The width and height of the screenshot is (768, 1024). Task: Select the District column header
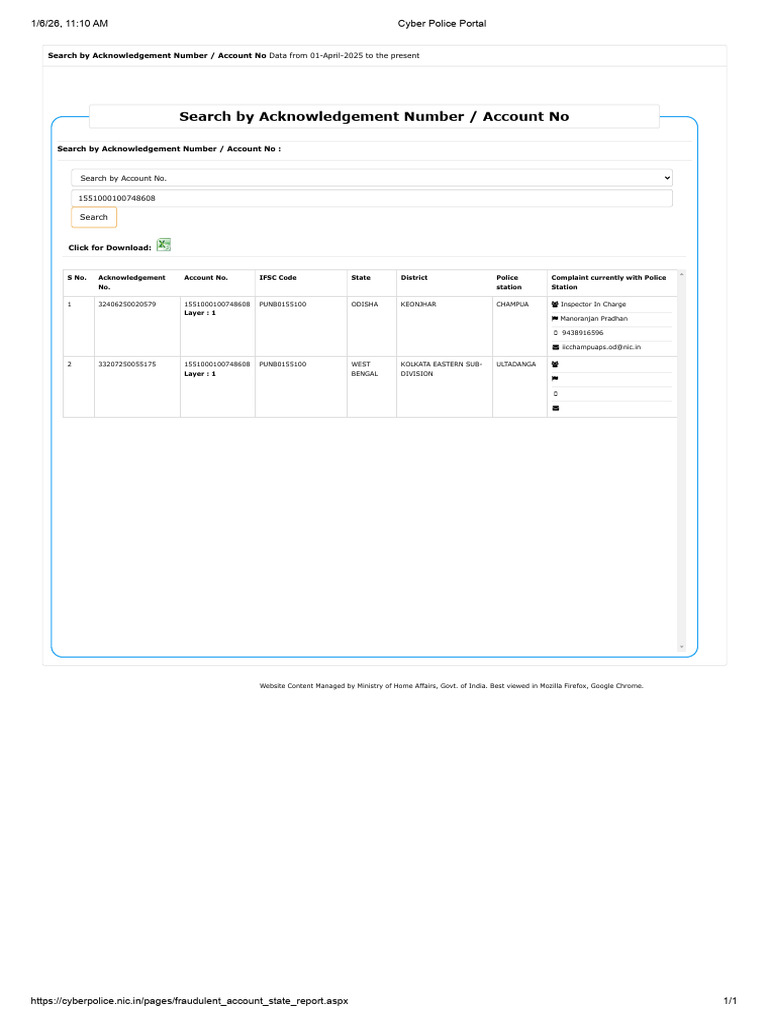pyautogui.click(x=414, y=278)
